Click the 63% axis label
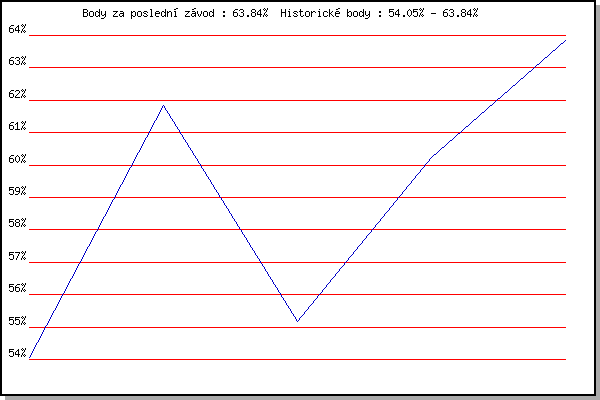This screenshot has height=400, width=600. [17, 61]
